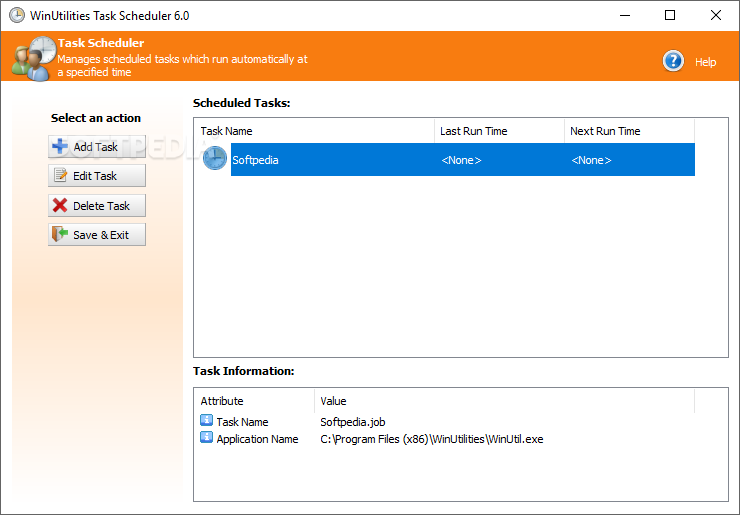Click the blue plus icon on Add Task
The height and width of the screenshot is (515, 740).
[60, 146]
